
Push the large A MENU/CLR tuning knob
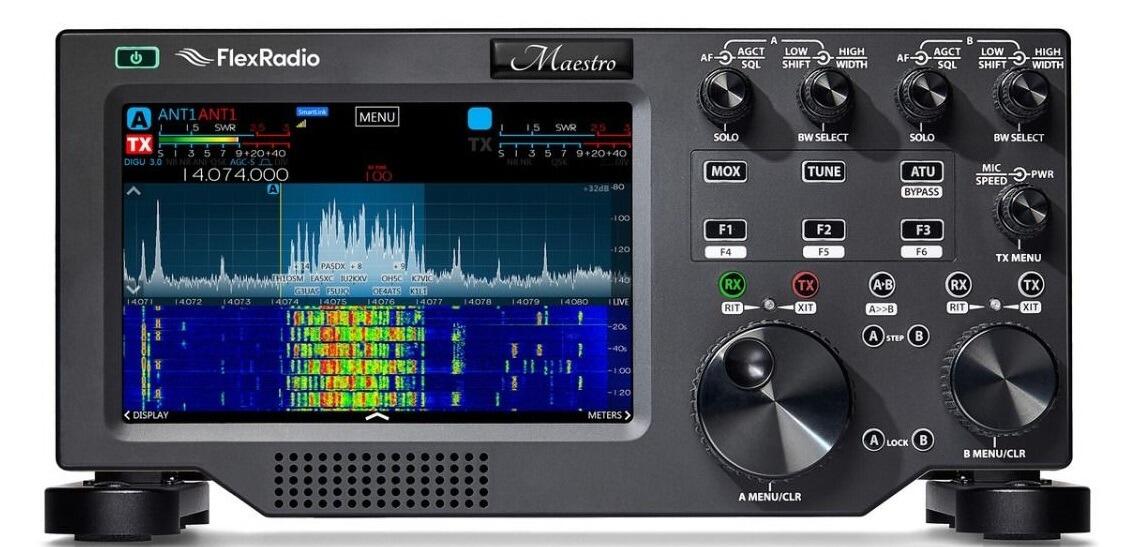pos(772,402)
